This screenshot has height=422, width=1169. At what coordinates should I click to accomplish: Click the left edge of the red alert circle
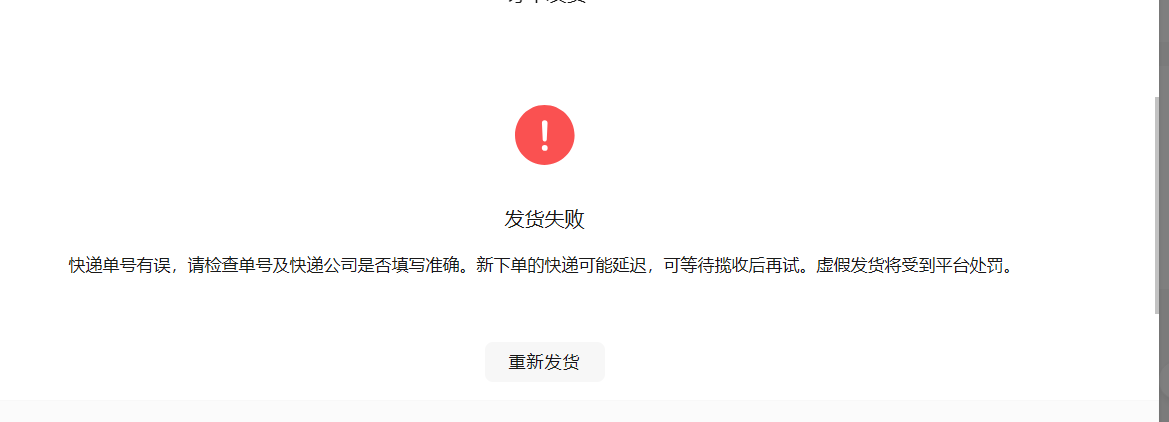coord(517,135)
